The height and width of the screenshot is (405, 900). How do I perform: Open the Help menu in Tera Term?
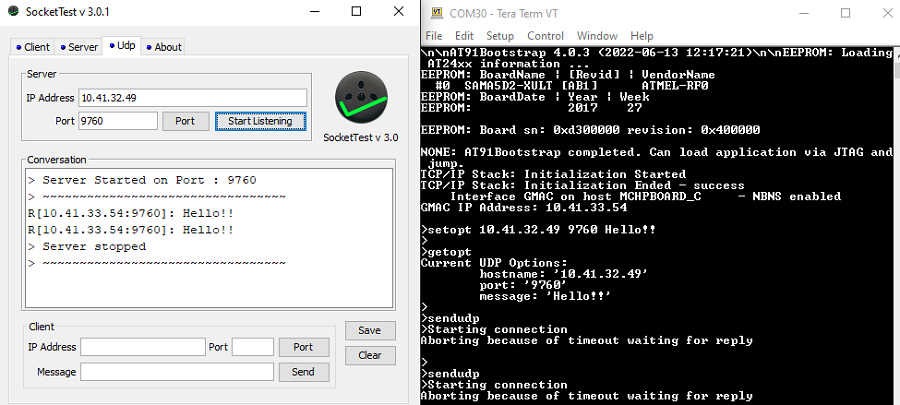pyautogui.click(x=642, y=36)
